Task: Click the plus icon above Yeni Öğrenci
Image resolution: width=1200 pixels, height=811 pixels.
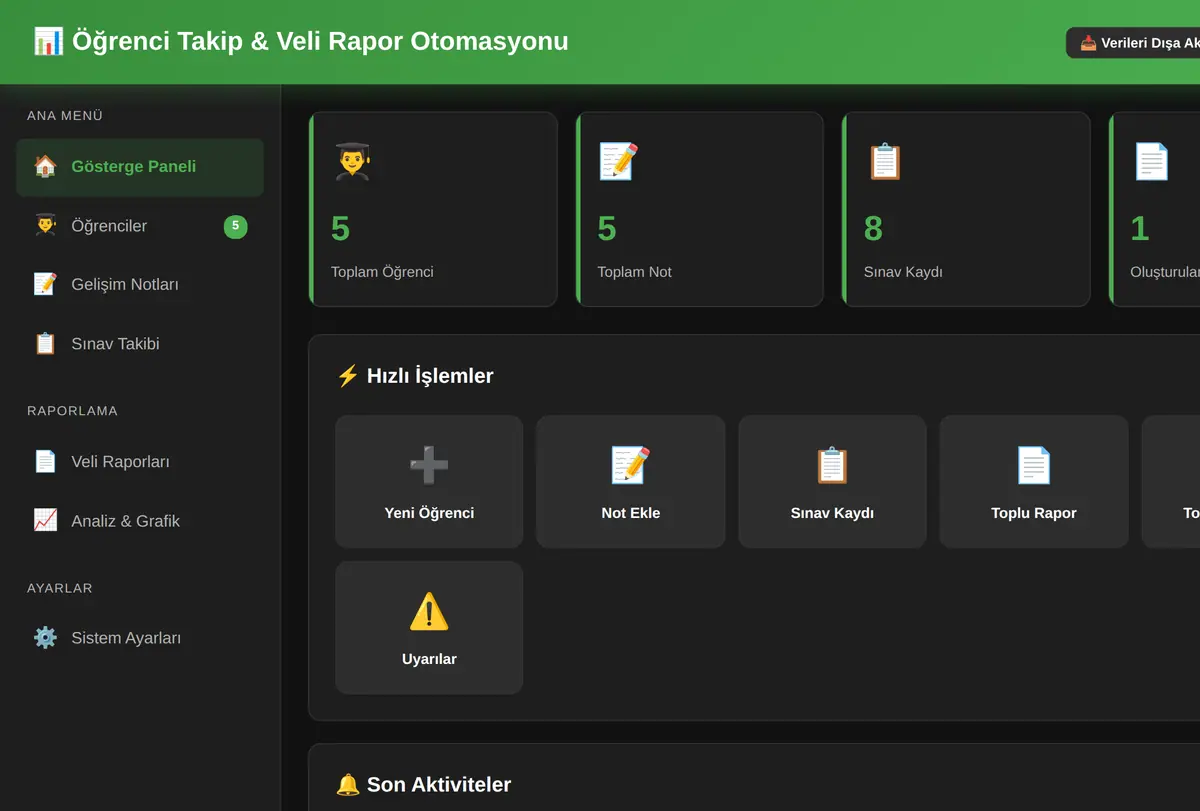Action: pyautogui.click(x=429, y=465)
